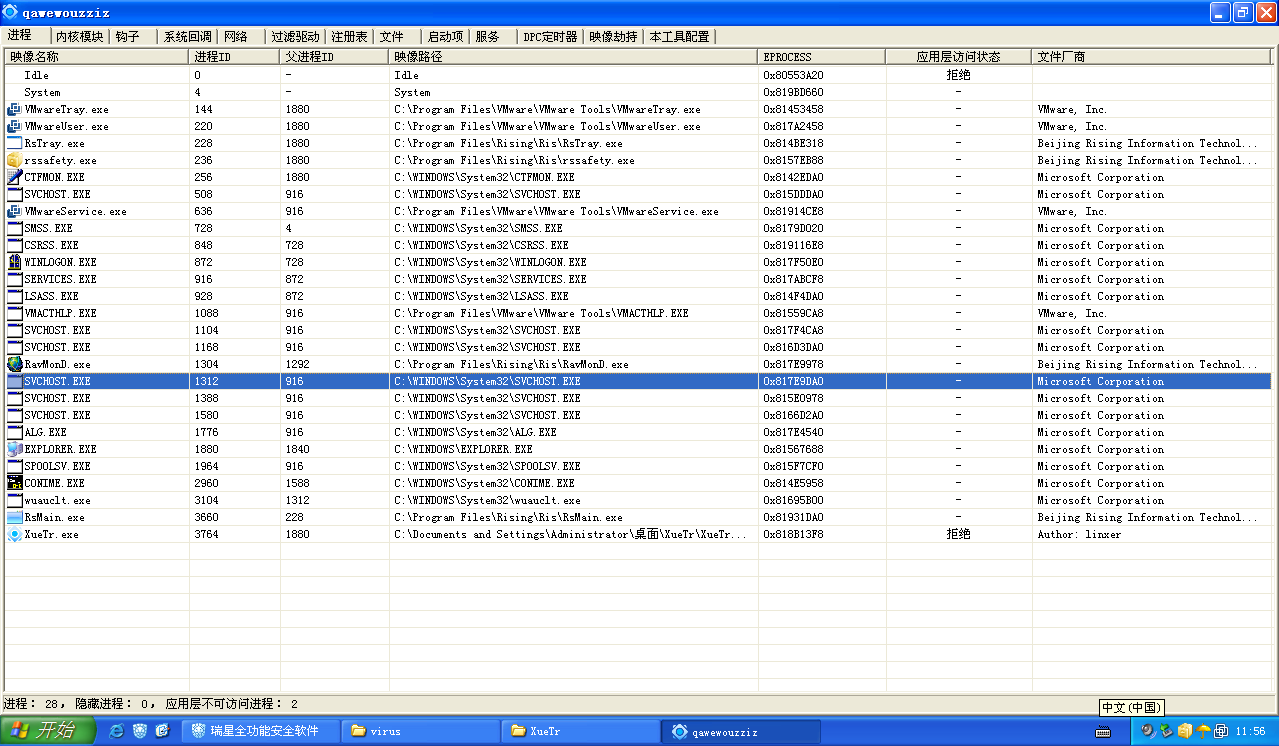Open the 网络 tab
Screen dimensions: 1279x746
[241, 37]
